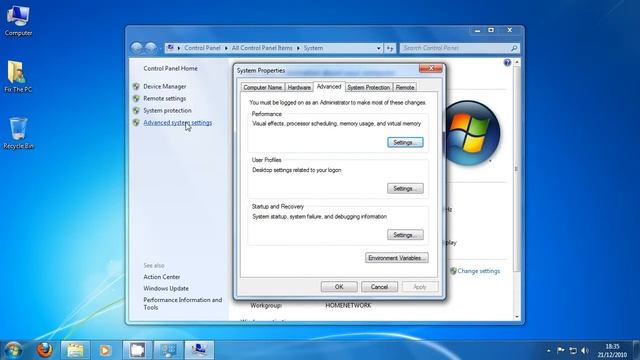
Task: Switch to the Hardware tab
Action: pyautogui.click(x=299, y=87)
